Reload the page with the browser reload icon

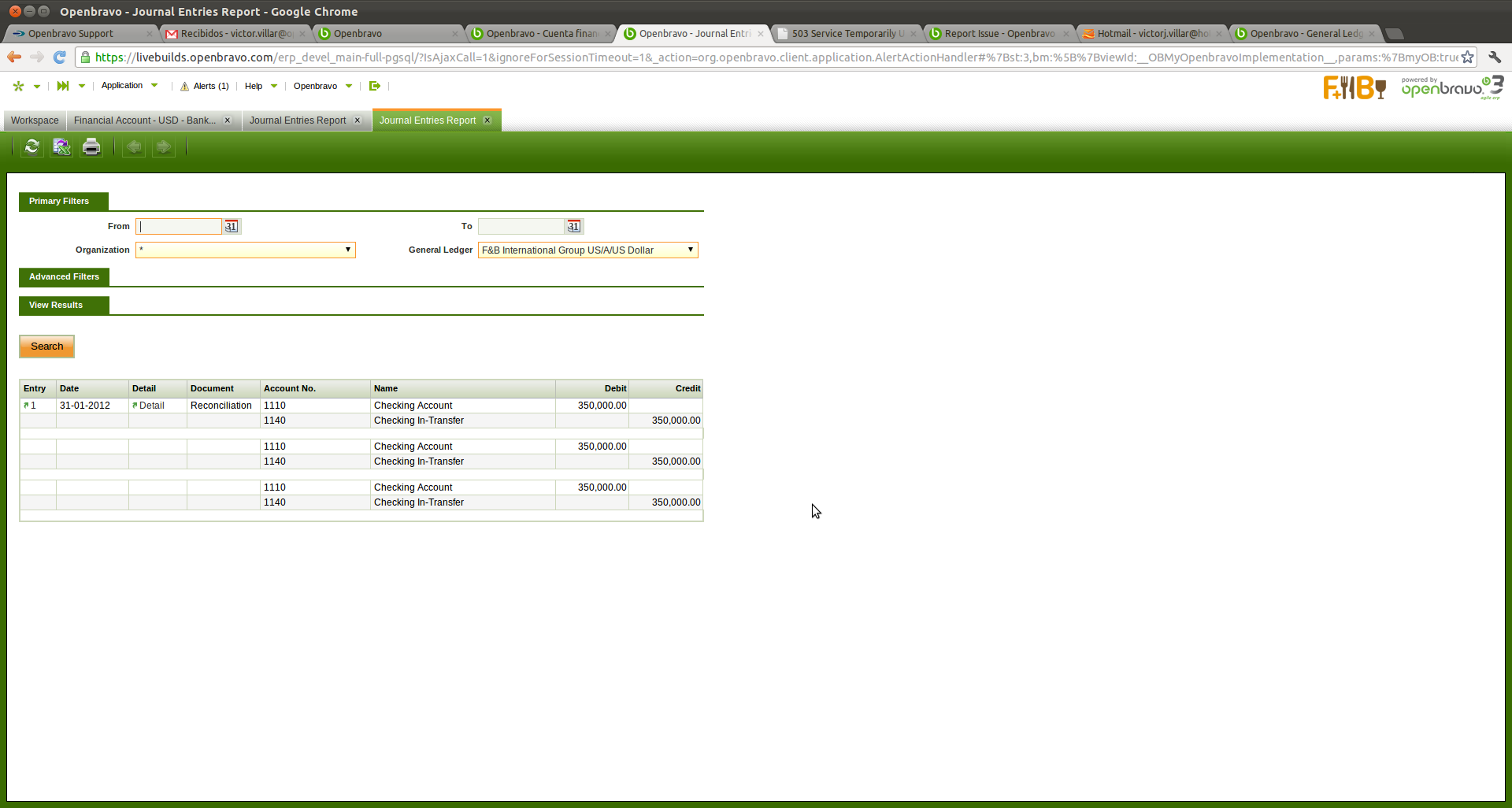tap(60, 57)
